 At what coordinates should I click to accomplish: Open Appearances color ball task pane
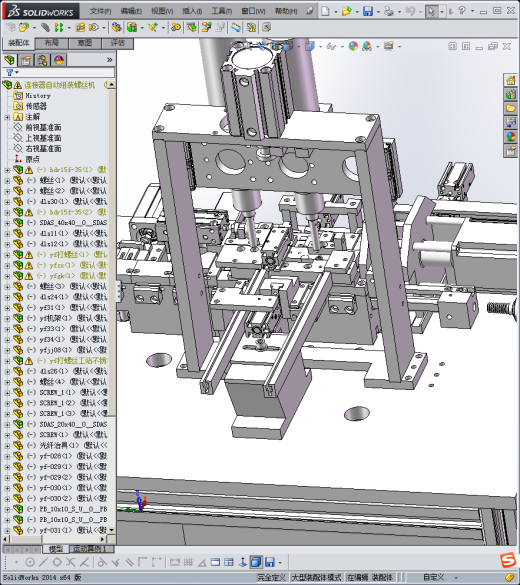[x=511, y=137]
